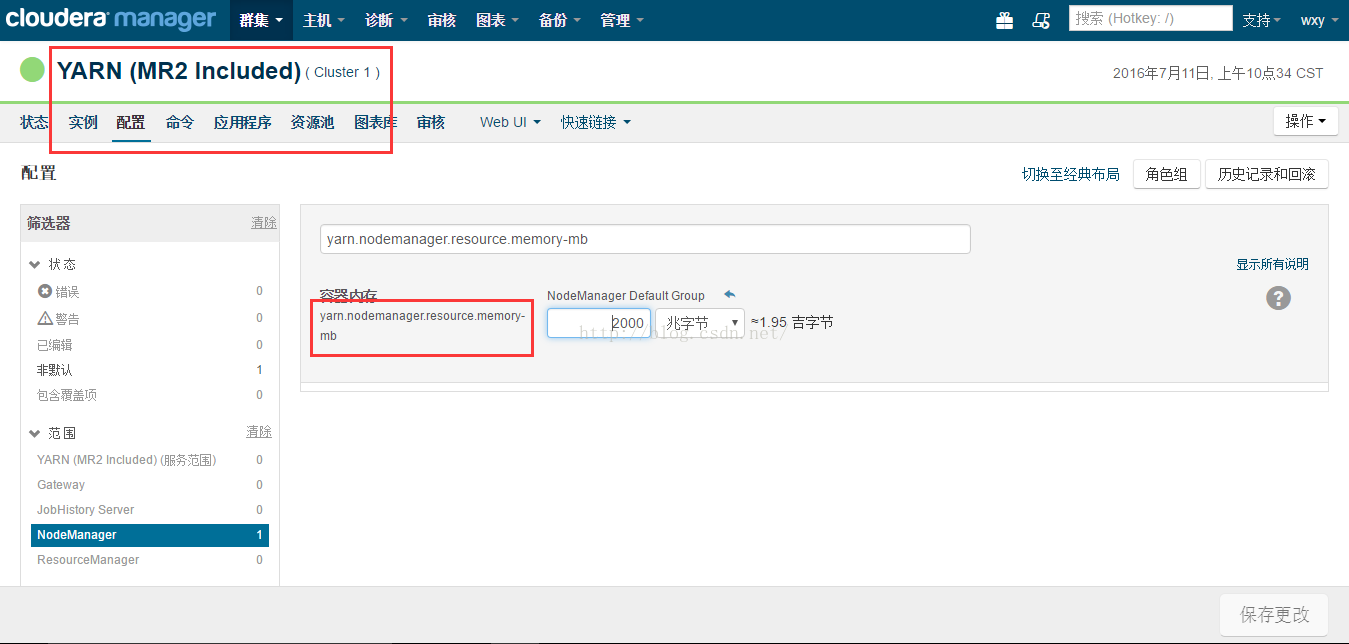Image resolution: width=1349 pixels, height=644 pixels.
Task: Click the Cloudera Manager logo
Action: coord(110,19)
